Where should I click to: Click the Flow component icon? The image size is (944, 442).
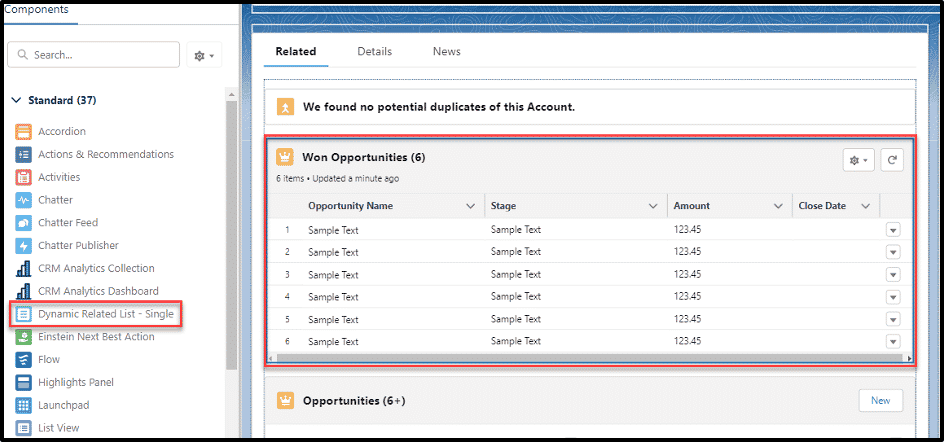[24, 359]
